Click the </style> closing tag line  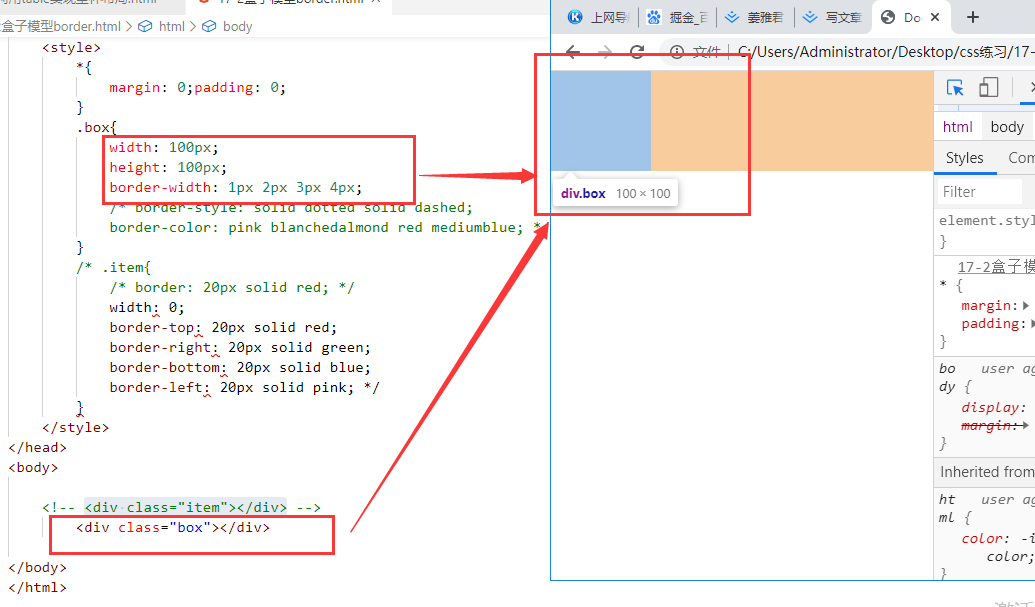[x=76, y=427]
